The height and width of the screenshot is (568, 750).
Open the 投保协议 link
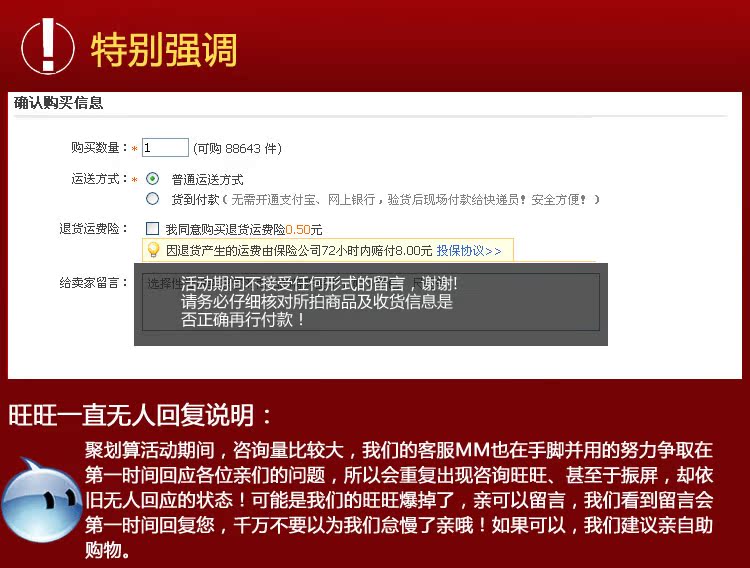pyautogui.click(x=468, y=250)
